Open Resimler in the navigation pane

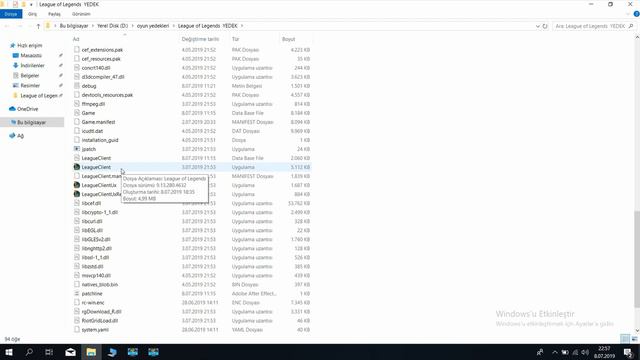pos(30,85)
